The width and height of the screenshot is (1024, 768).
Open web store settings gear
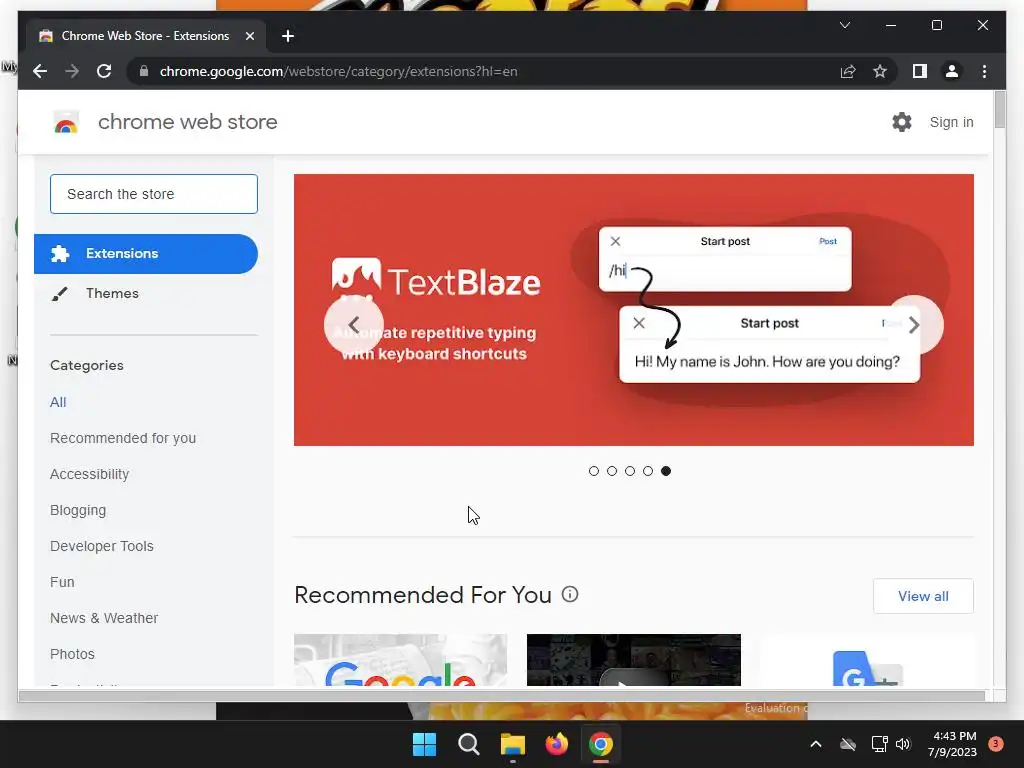(902, 122)
